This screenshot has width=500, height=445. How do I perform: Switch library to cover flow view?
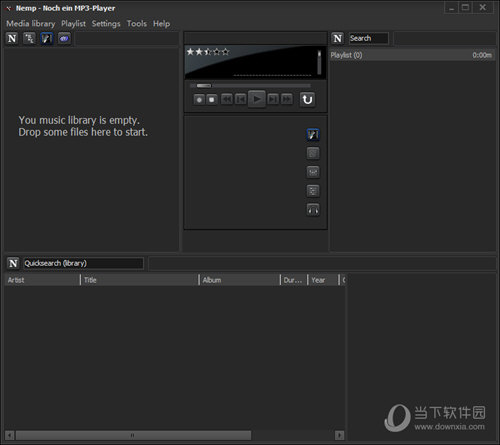pyautogui.click(x=47, y=39)
